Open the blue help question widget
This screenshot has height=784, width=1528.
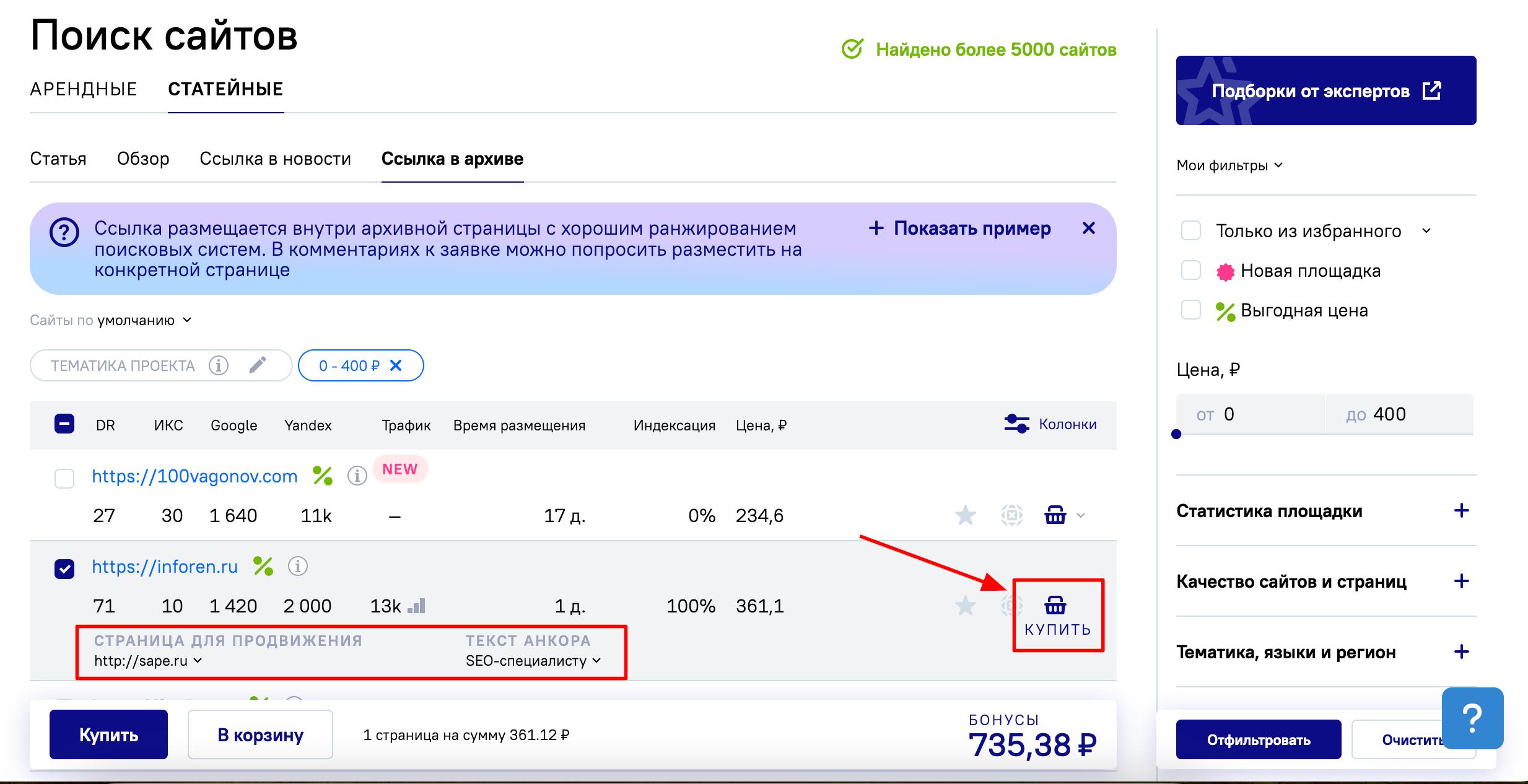[1472, 718]
